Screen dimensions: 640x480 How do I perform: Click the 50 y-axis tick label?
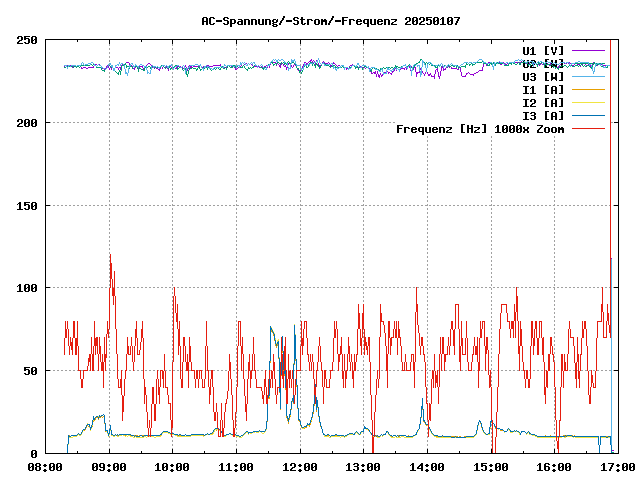point(30,371)
